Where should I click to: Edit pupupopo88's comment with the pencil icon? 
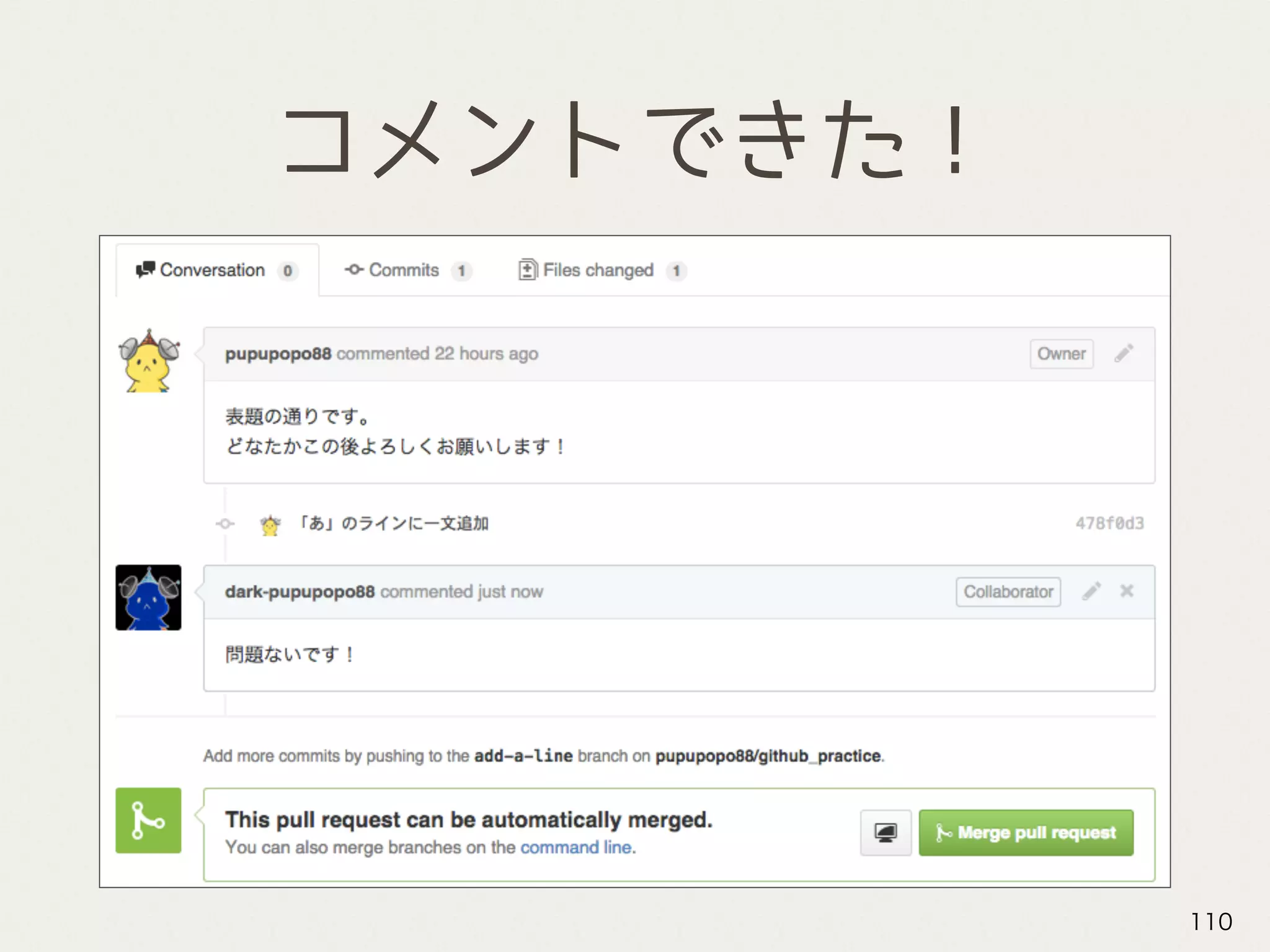pos(1124,353)
